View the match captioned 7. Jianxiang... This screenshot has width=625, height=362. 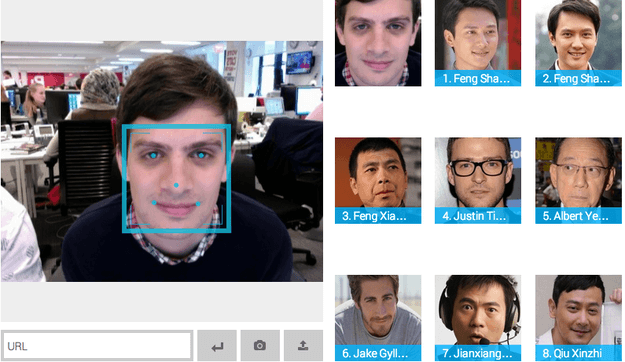coord(478,318)
